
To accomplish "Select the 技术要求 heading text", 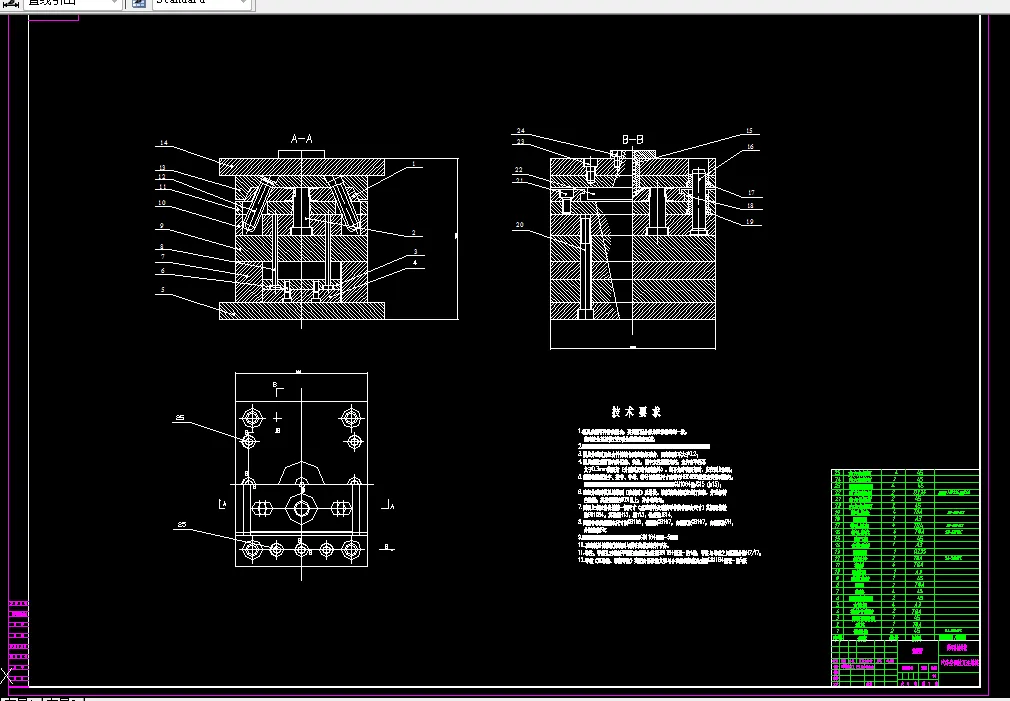I will click(x=636, y=412).
